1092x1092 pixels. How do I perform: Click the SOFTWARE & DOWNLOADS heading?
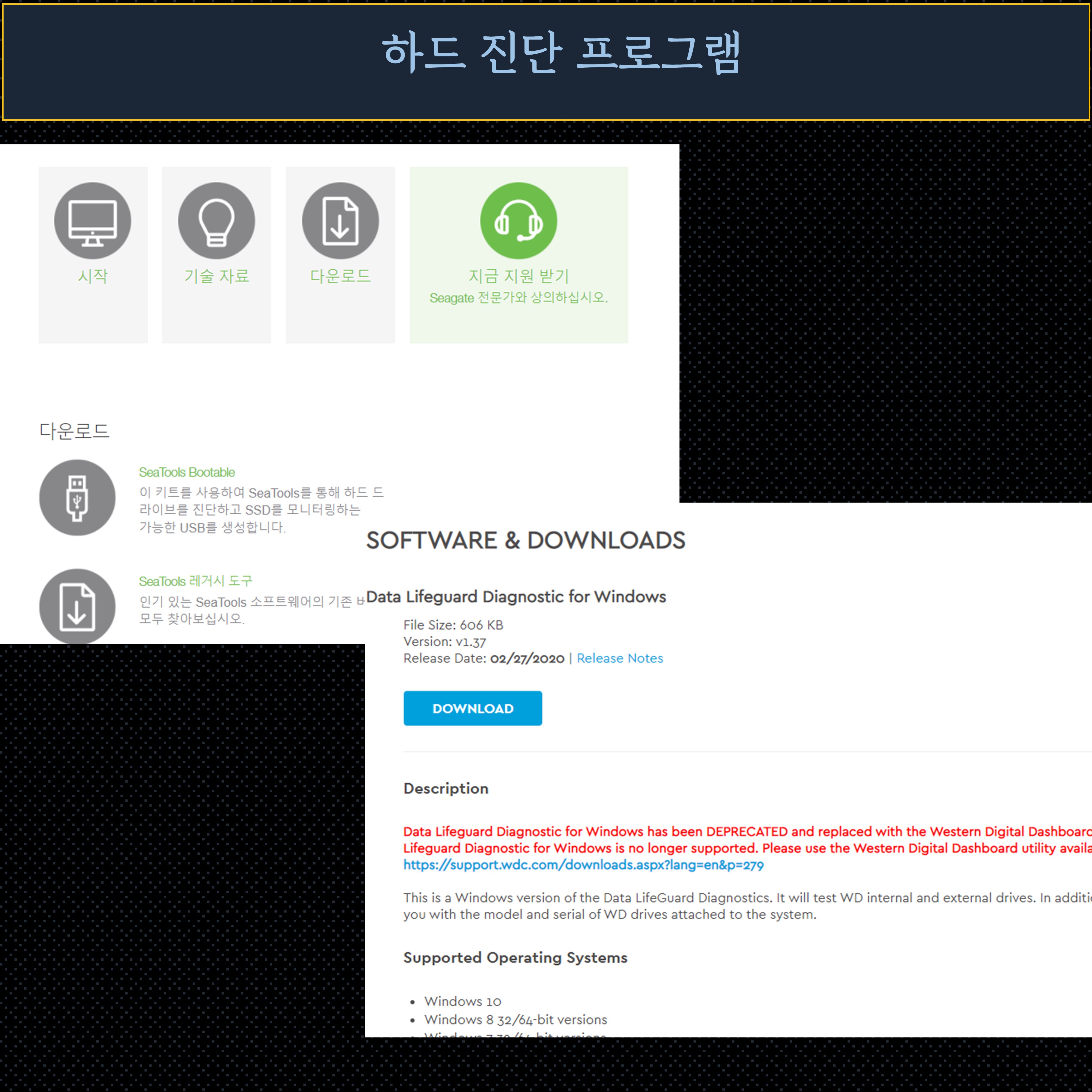pos(526,540)
